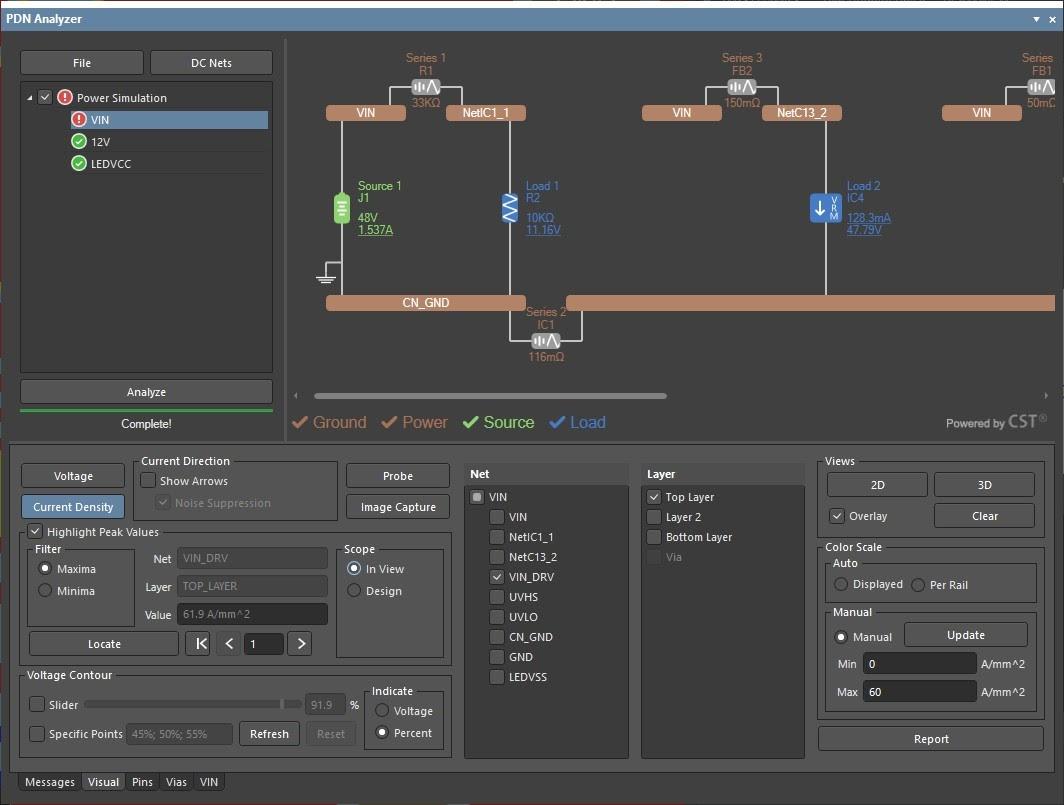Screen dimensions: 1064x805
Task: Click the Series 2 IC1 component symbol
Action: [546, 341]
